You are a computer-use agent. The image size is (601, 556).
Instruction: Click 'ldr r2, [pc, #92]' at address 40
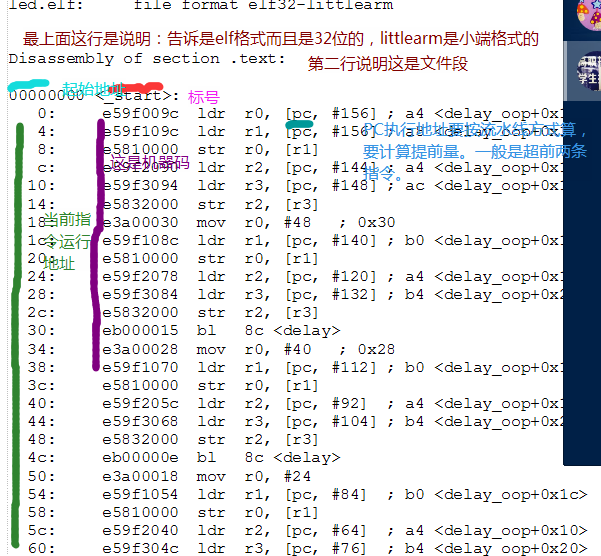[282, 403]
